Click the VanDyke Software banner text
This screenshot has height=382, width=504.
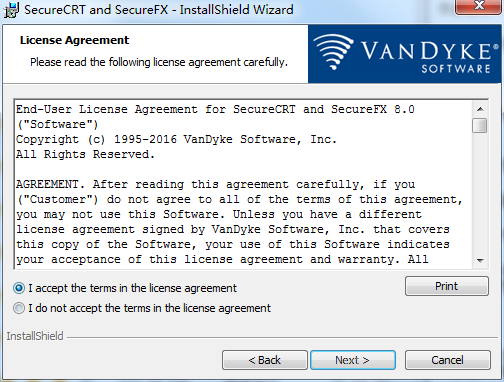tap(426, 57)
